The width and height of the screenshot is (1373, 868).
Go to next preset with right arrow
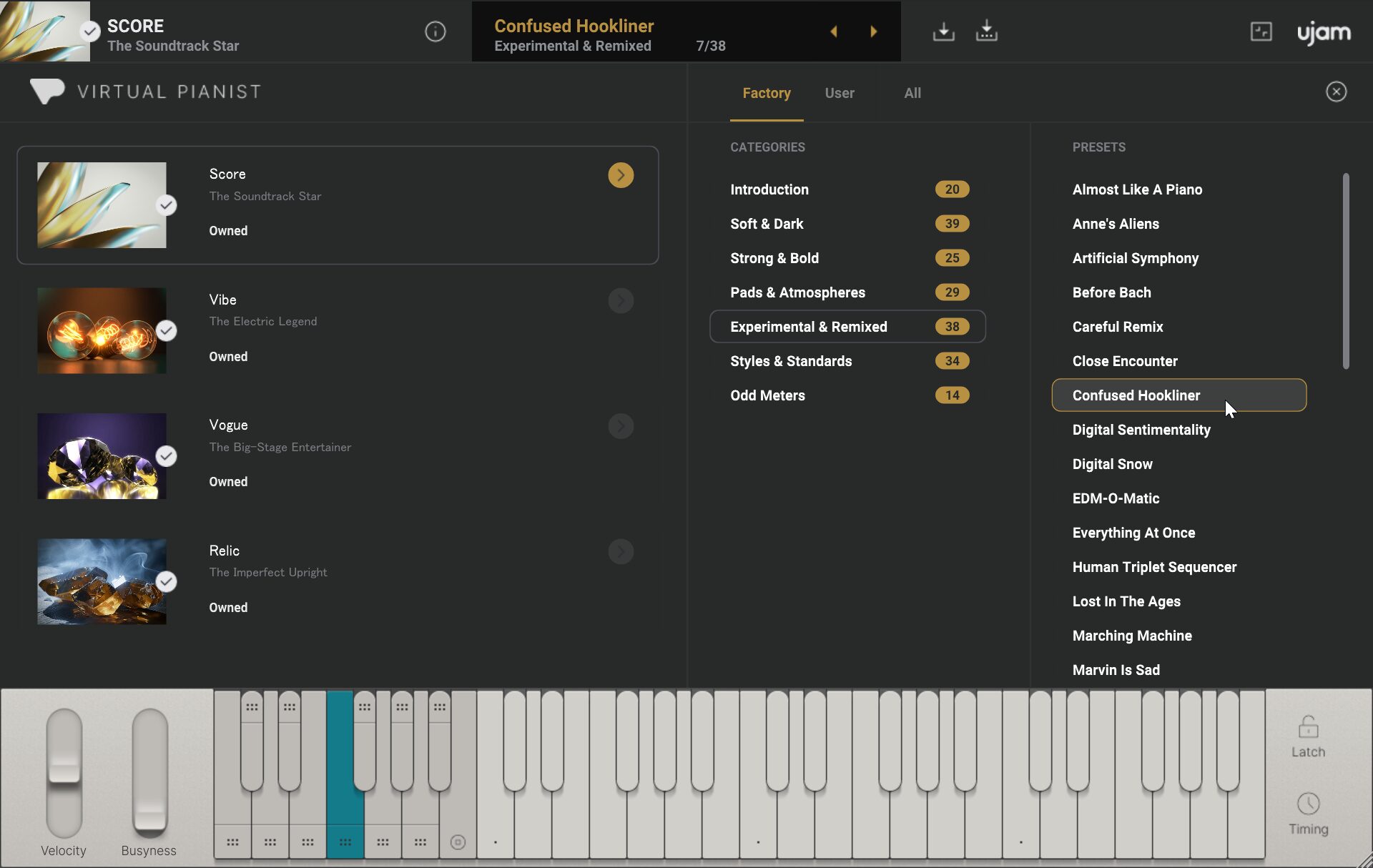pos(873,31)
